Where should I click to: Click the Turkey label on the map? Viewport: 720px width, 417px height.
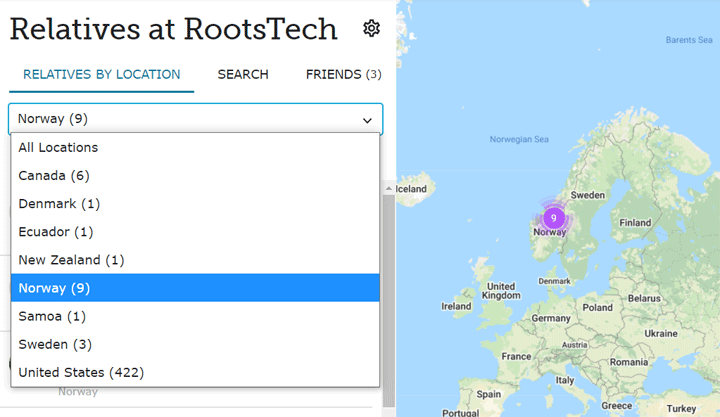(x=681, y=409)
